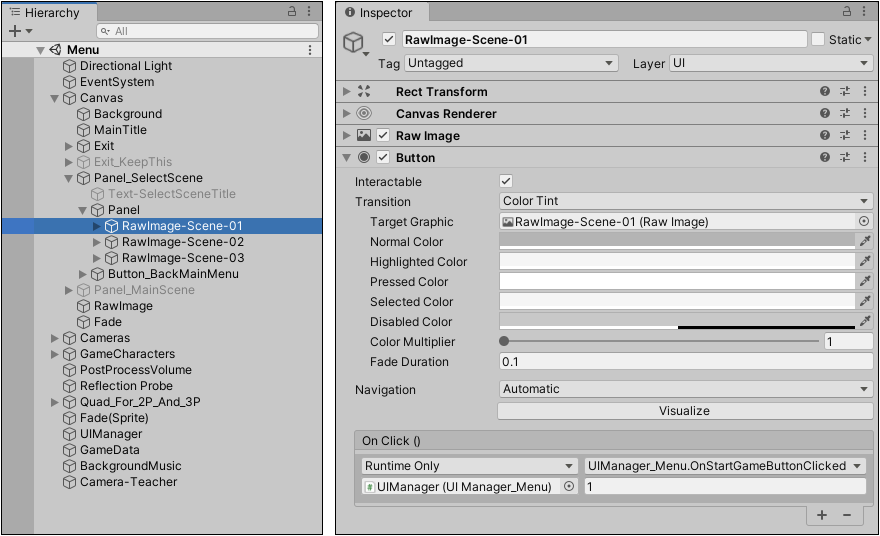Viewport: 880px width, 536px height.
Task: Click the Visualize button
Action: click(x=684, y=410)
